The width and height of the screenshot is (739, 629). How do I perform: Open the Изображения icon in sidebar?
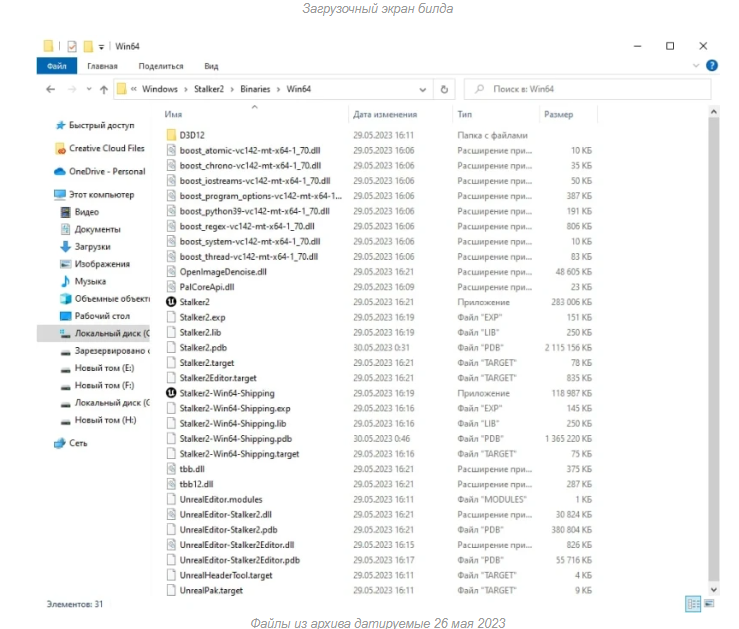(66, 264)
